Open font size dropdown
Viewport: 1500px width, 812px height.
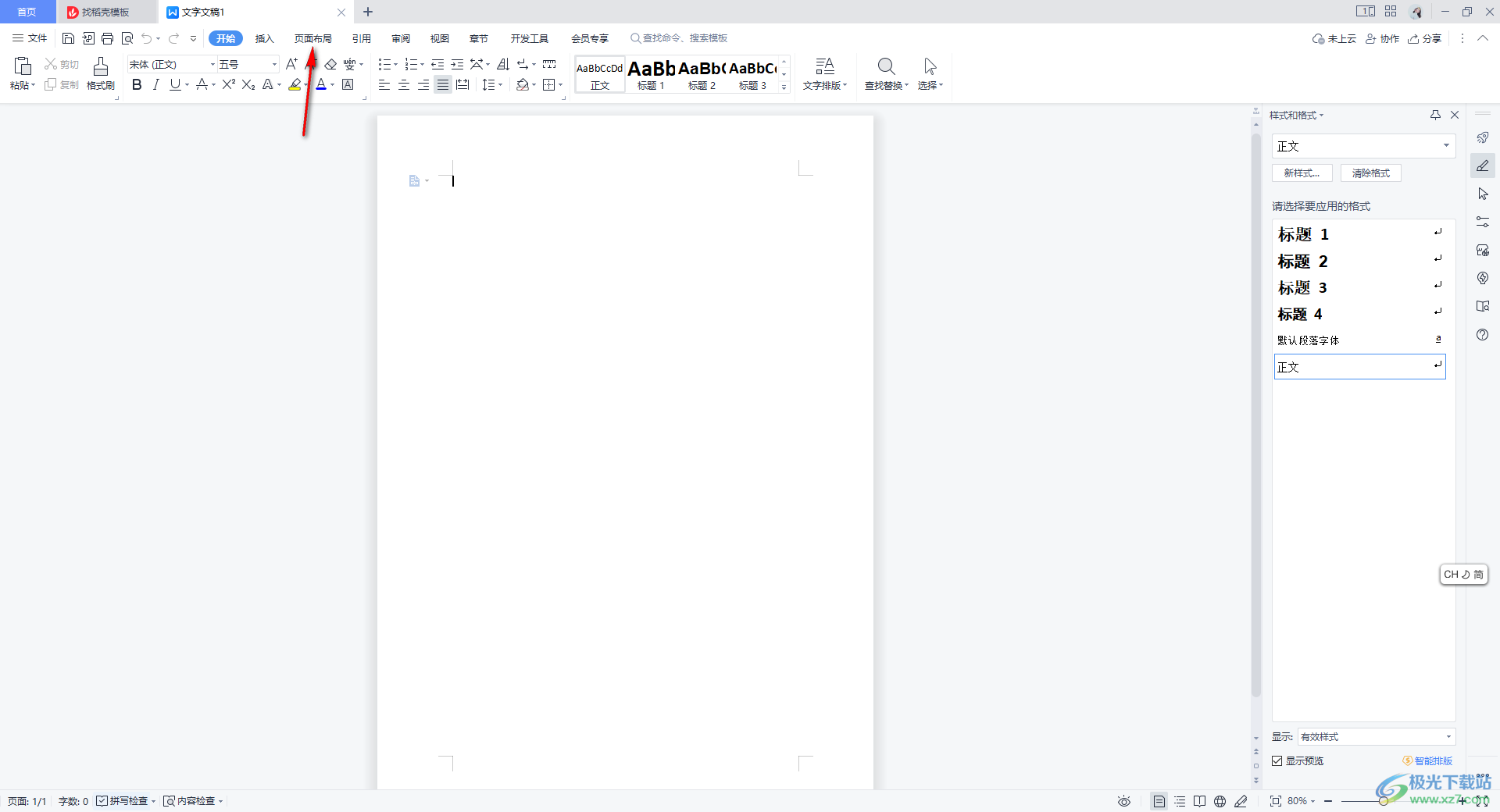tap(274, 64)
